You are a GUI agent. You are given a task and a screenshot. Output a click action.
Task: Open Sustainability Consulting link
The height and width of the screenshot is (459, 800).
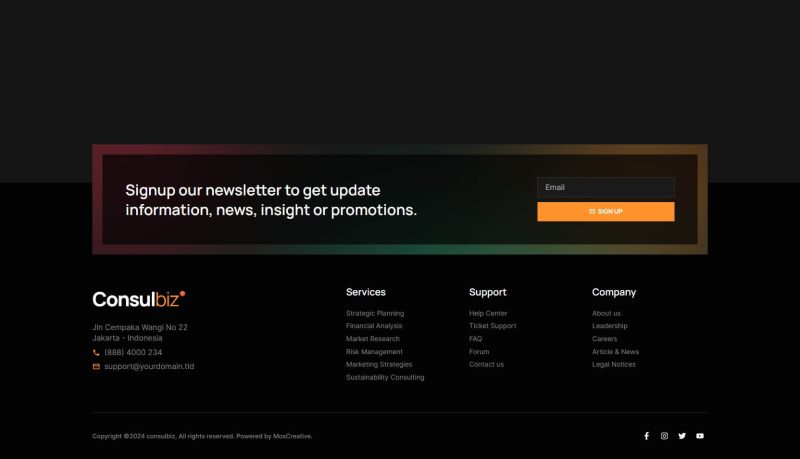click(385, 378)
